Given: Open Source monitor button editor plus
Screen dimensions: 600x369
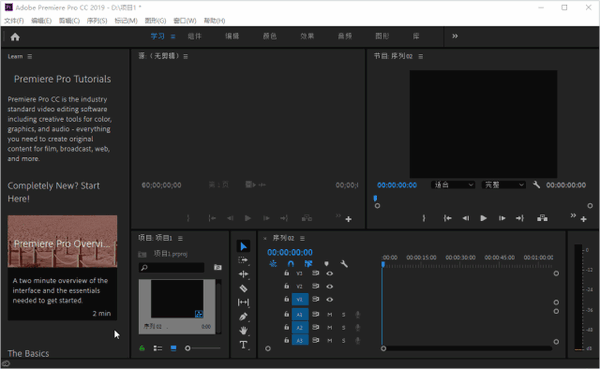Looking at the screenshot, I should (x=349, y=219).
